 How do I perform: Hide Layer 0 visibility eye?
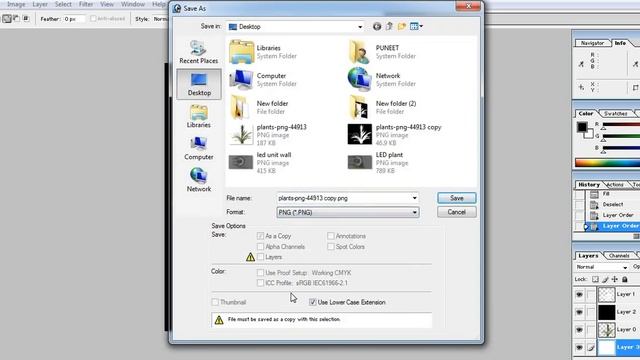pos(579,330)
